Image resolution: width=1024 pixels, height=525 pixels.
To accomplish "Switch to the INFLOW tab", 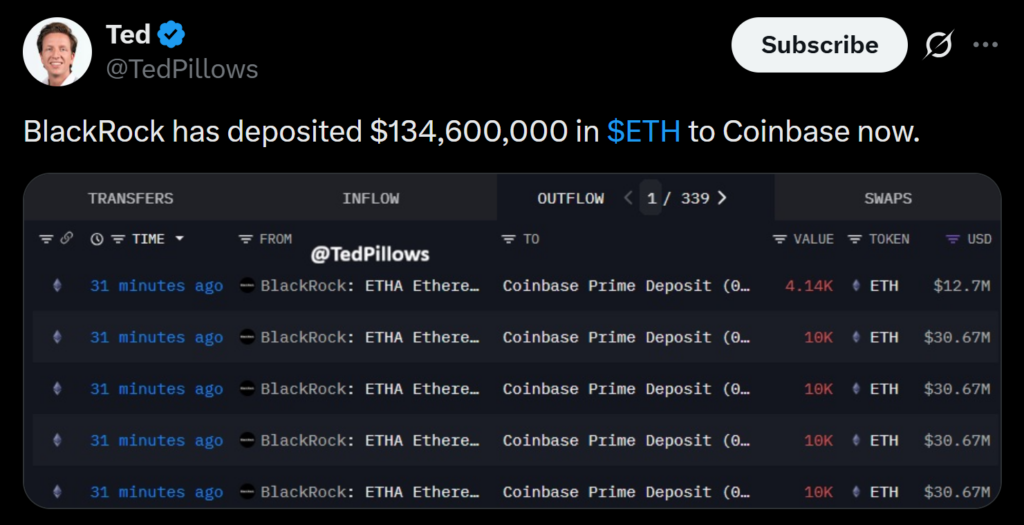I will pyautogui.click(x=370, y=198).
